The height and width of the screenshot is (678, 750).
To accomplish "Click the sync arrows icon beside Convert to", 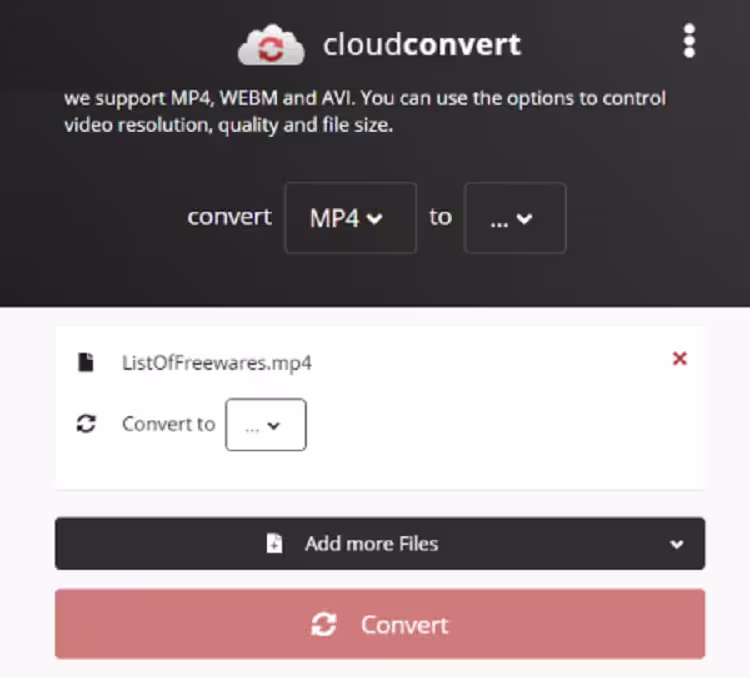I will point(86,424).
